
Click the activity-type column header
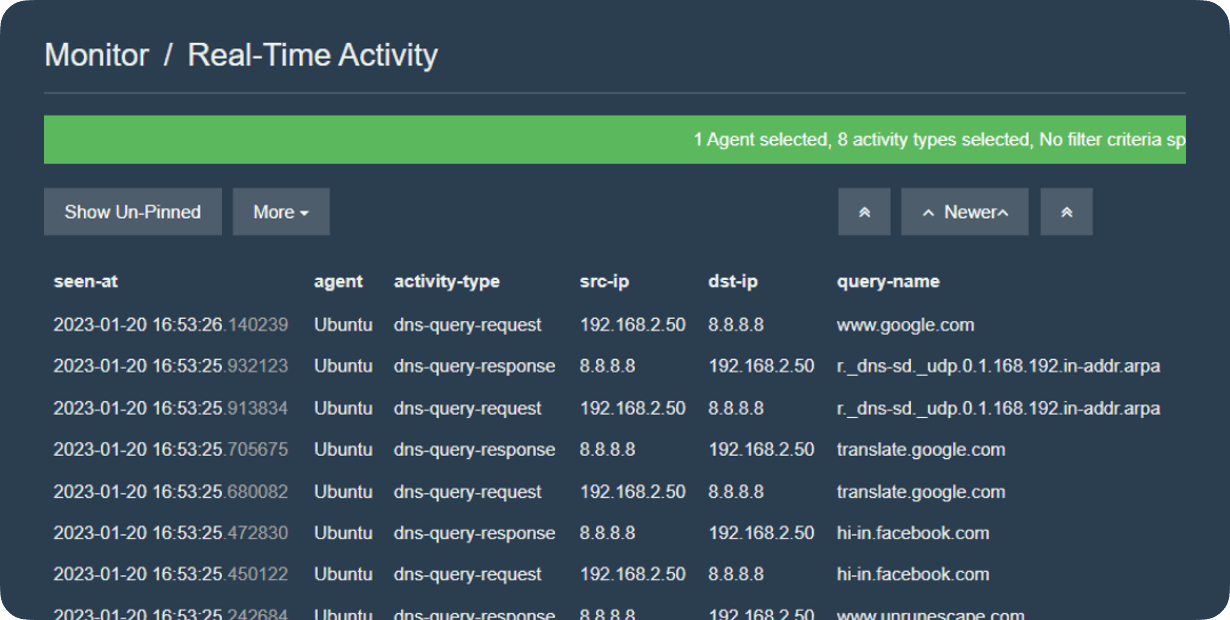447,282
